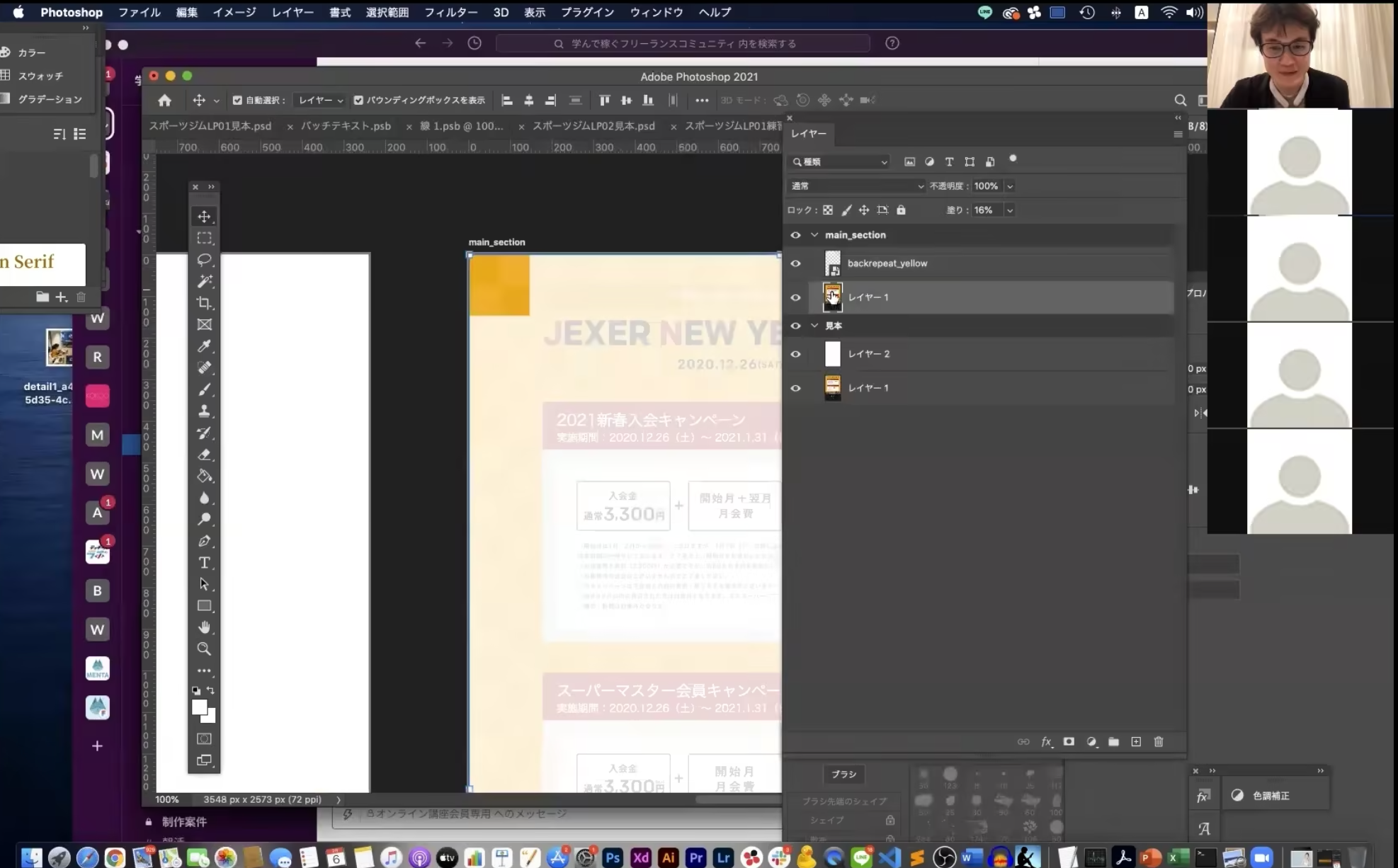The height and width of the screenshot is (868, 1398).
Task: Click the Wi-Fi icon in menu bar
Action: pyautogui.click(x=1169, y=12)
